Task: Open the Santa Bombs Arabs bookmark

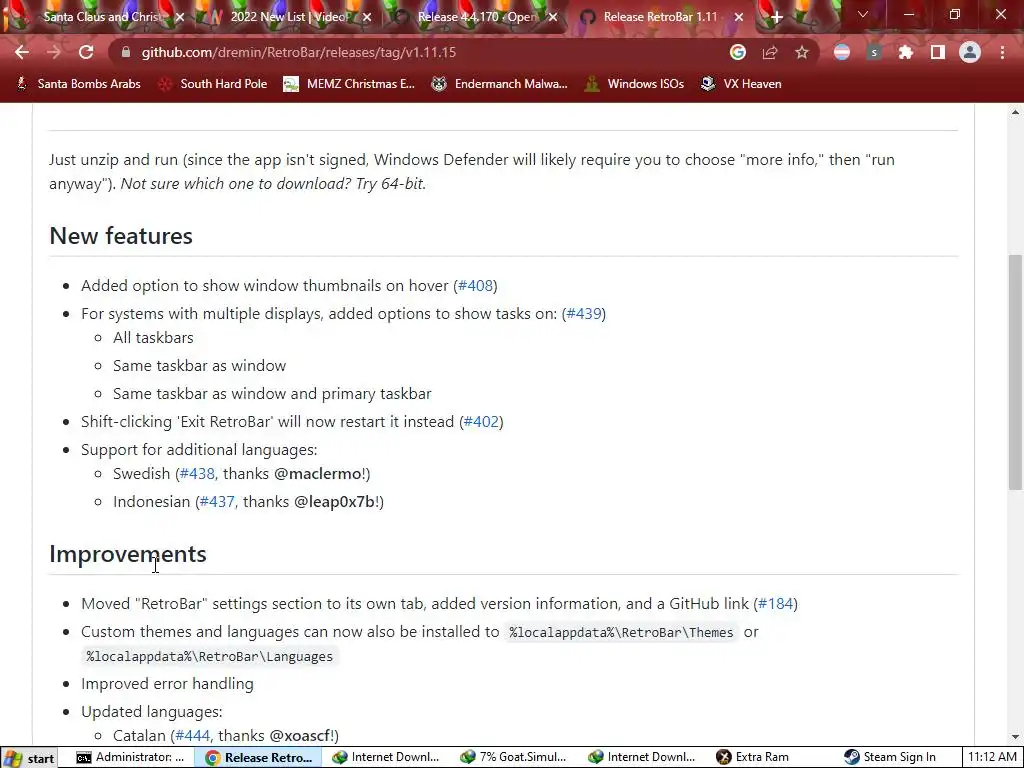Action: click(x=78, y=84)
